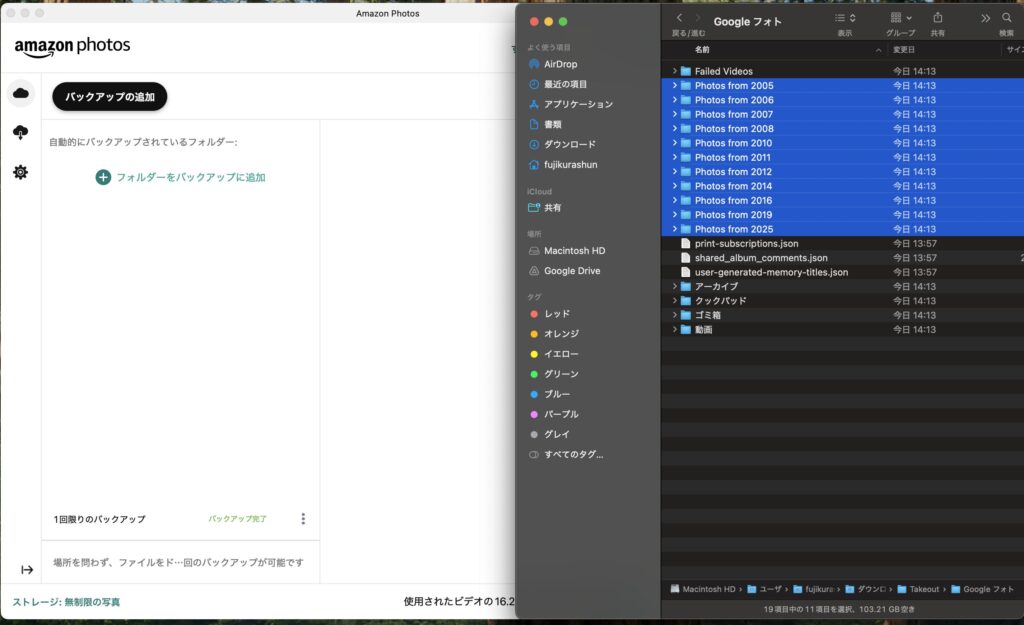Click the Amazon Photos logo
1024x625 pixels.
[72, 46]
